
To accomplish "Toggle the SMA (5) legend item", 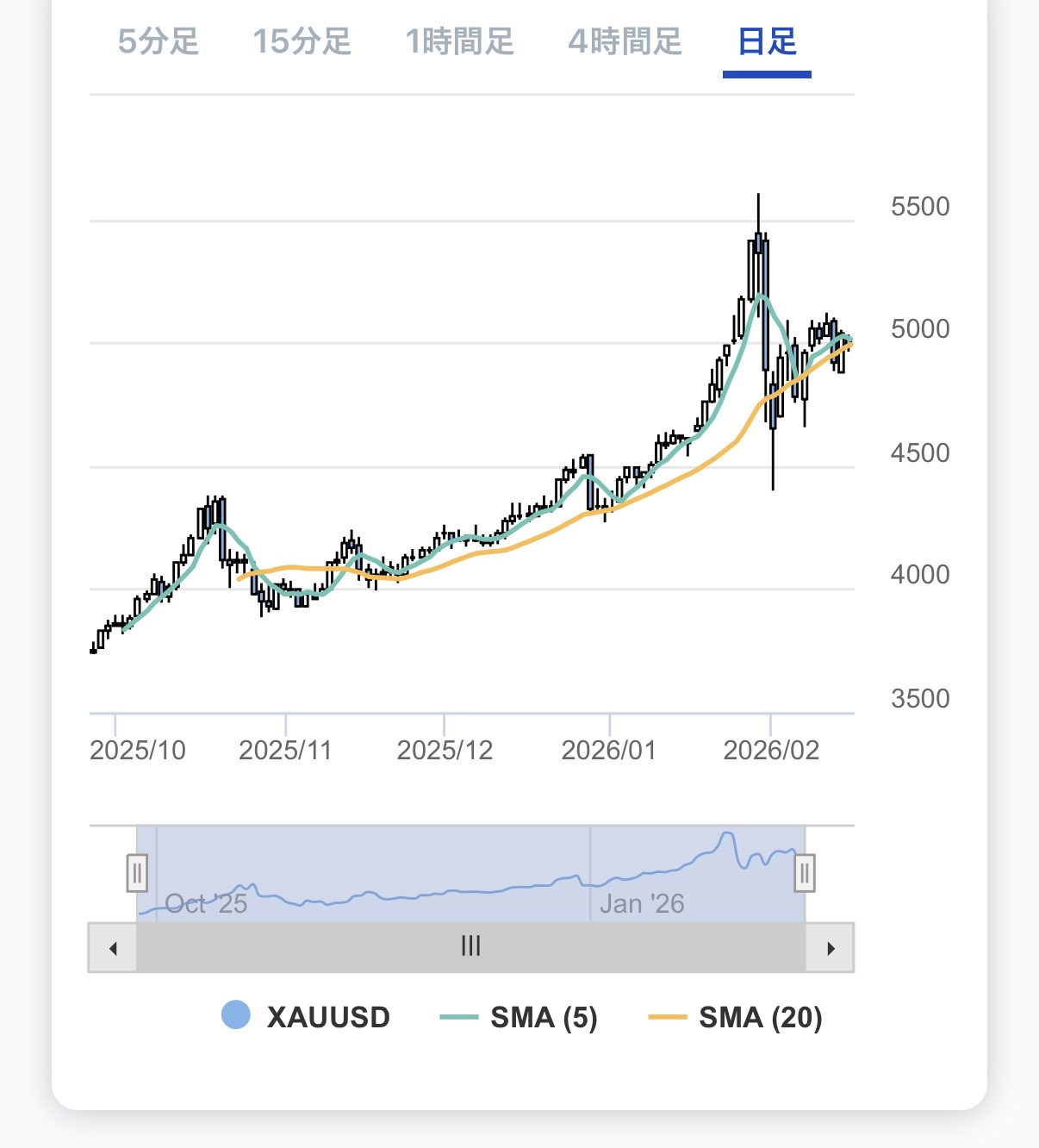I will coord(544,1017).
